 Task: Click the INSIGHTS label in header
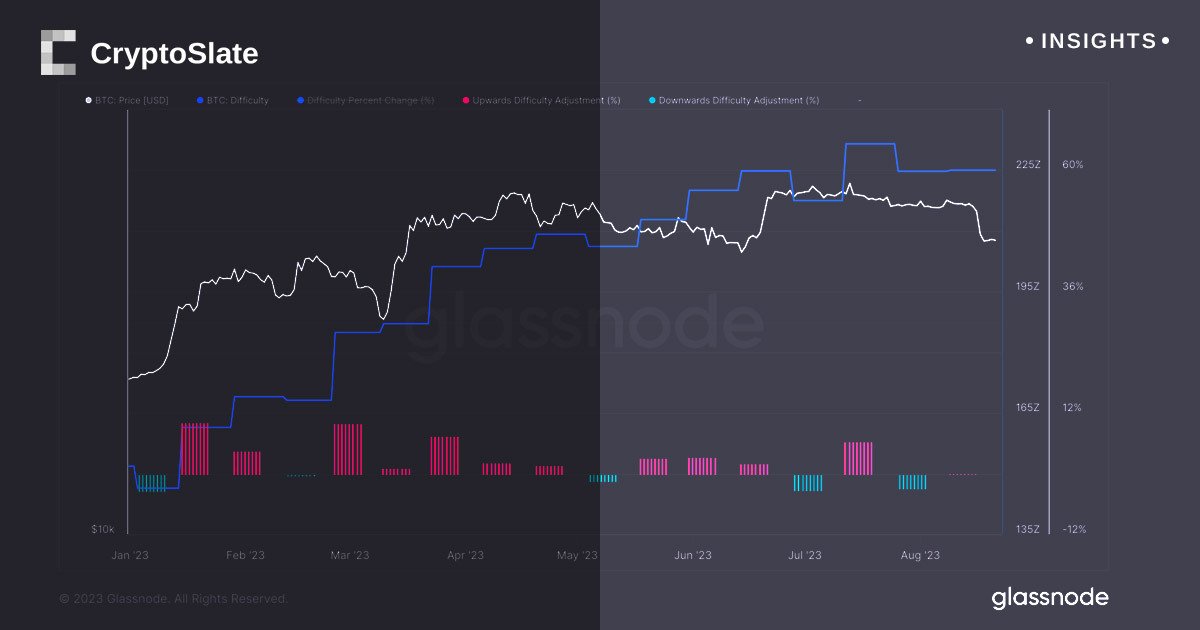coord(1098,41)
